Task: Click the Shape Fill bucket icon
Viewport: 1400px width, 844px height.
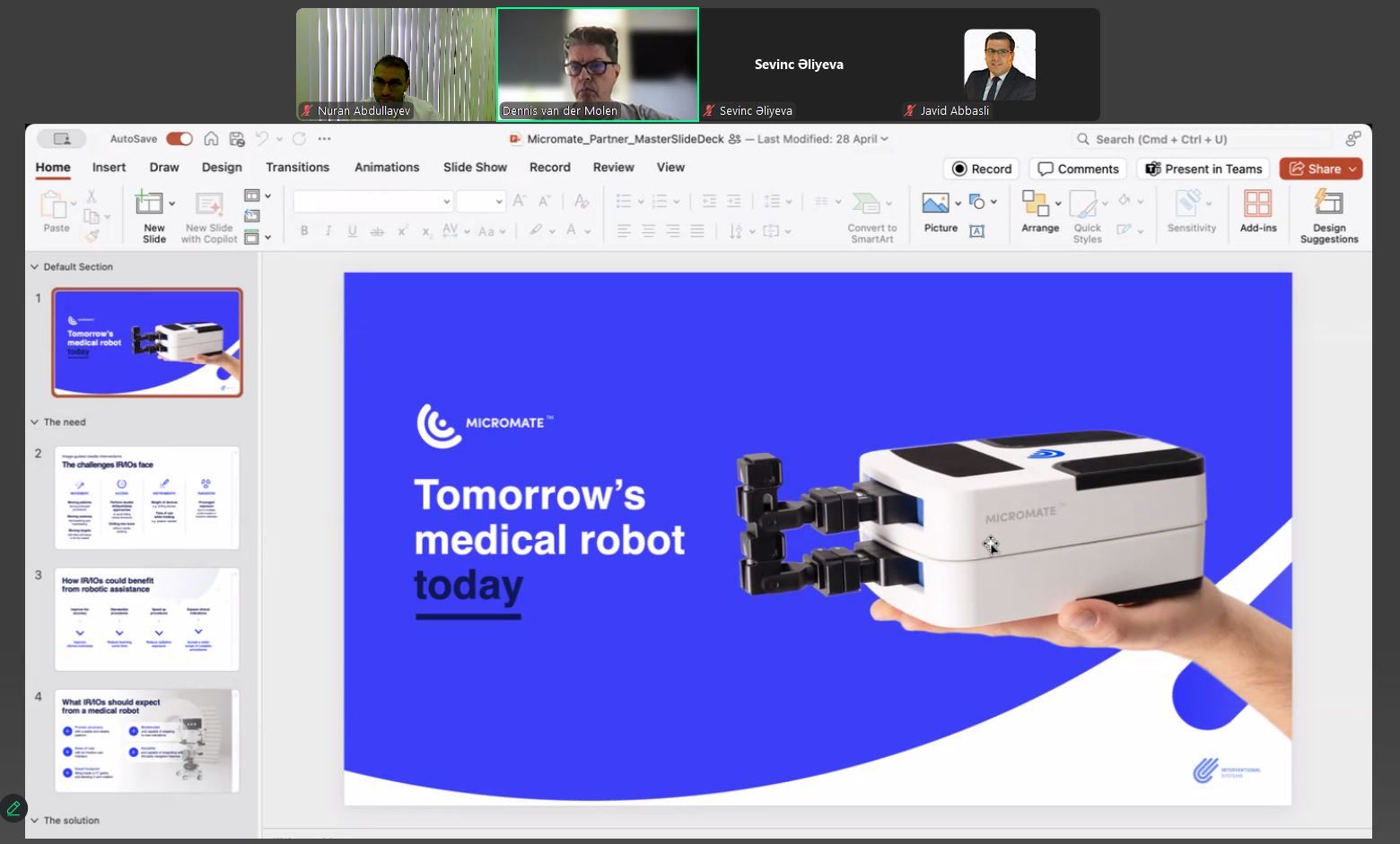Action: click(x=1124, y=202)
